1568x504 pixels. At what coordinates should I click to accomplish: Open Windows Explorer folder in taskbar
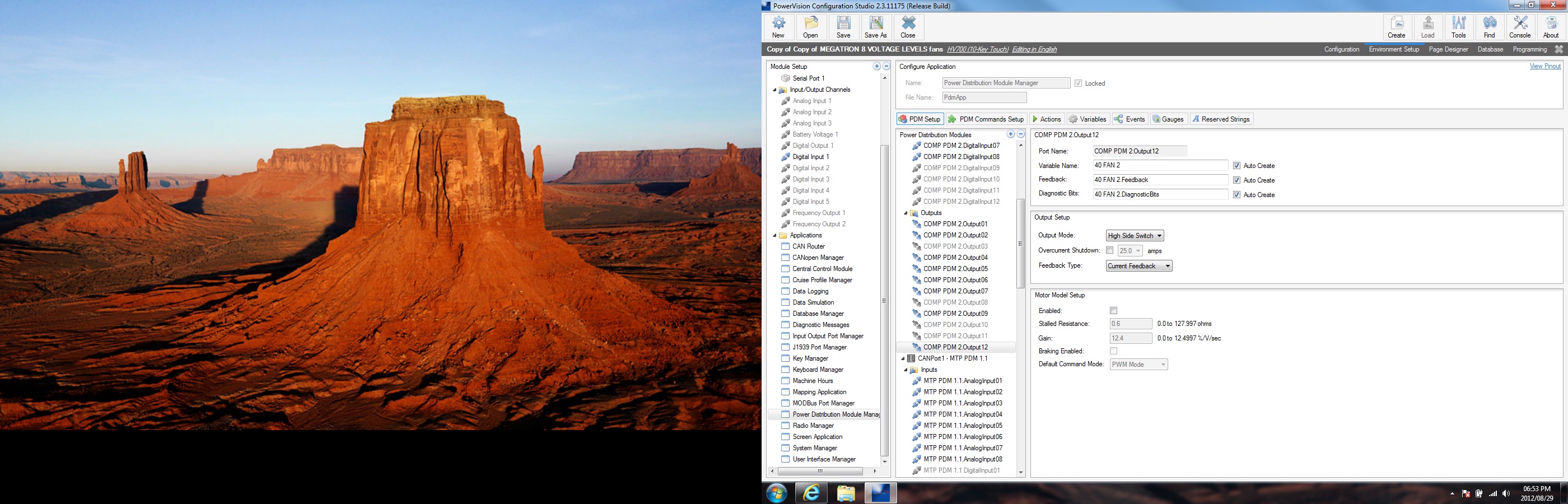pos(846,492)
